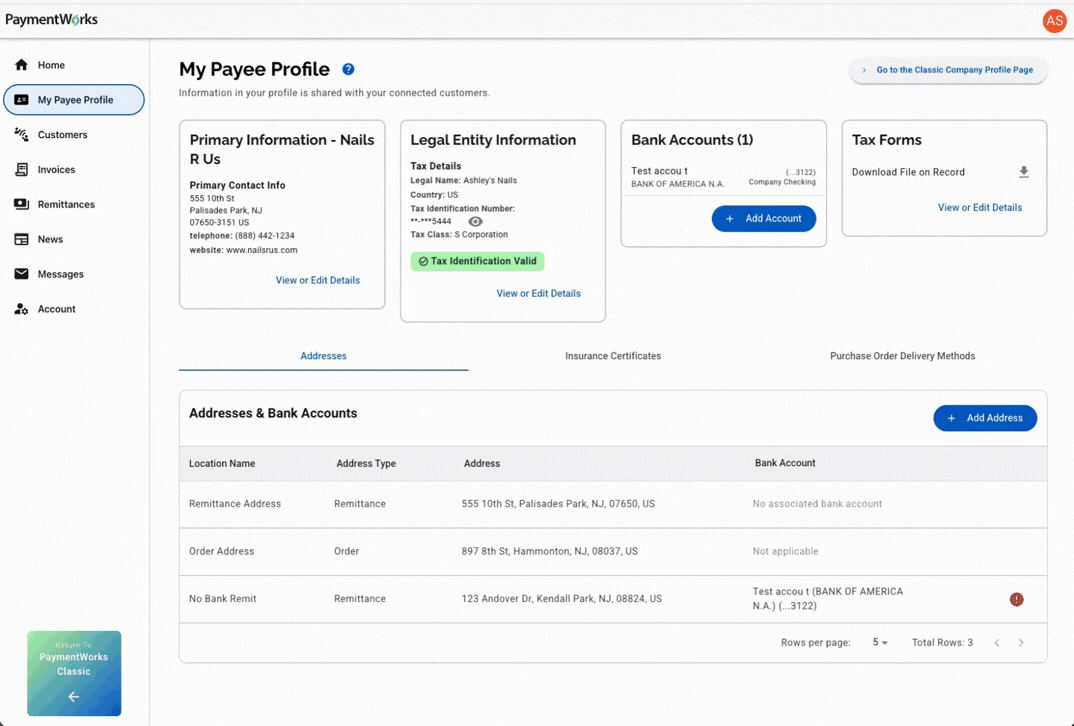1074x726 pixels.
Task: Reveal the Tax Identification Number with eye icon
Action: pos(475,221)
